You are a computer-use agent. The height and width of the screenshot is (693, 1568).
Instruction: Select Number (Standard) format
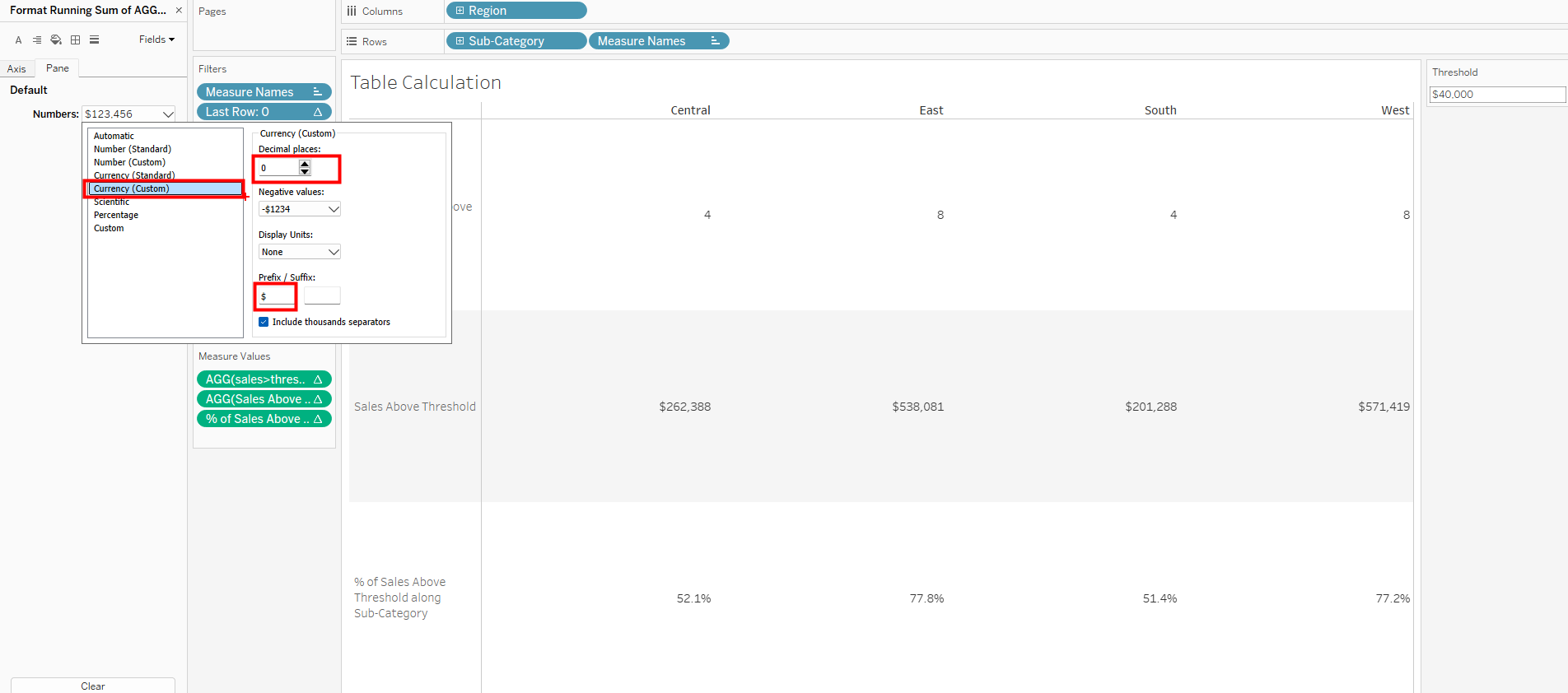point(133,149)
